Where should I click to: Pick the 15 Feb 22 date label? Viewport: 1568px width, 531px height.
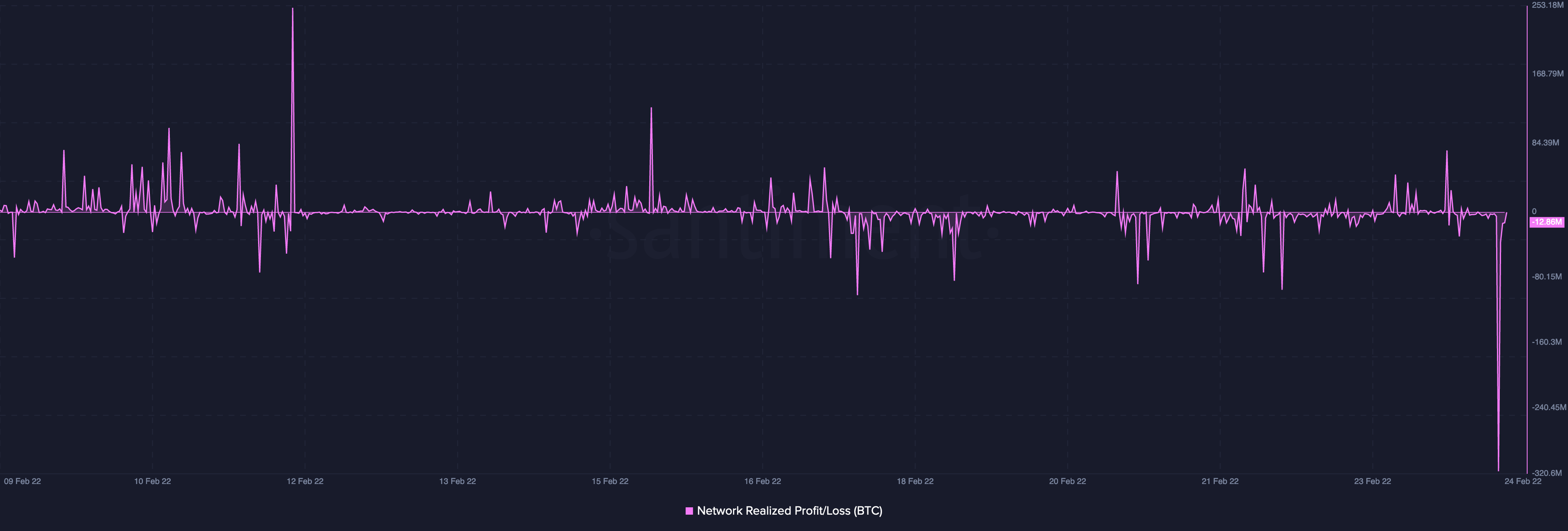tap(610, 481)
